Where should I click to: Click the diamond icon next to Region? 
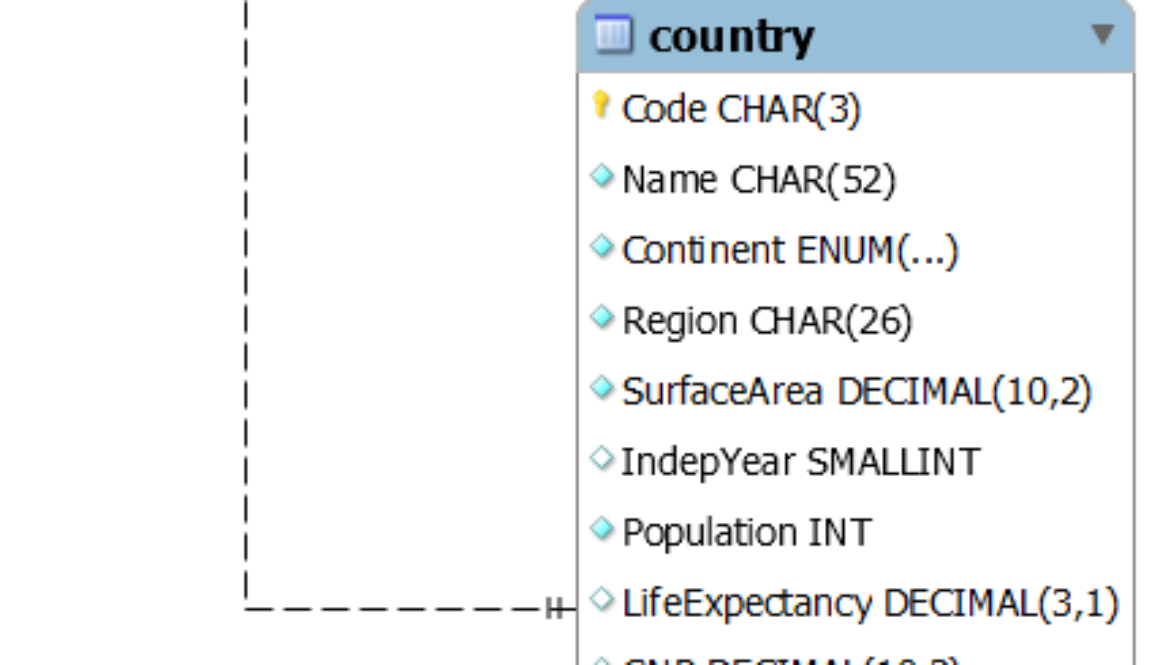tap(601, 318)
